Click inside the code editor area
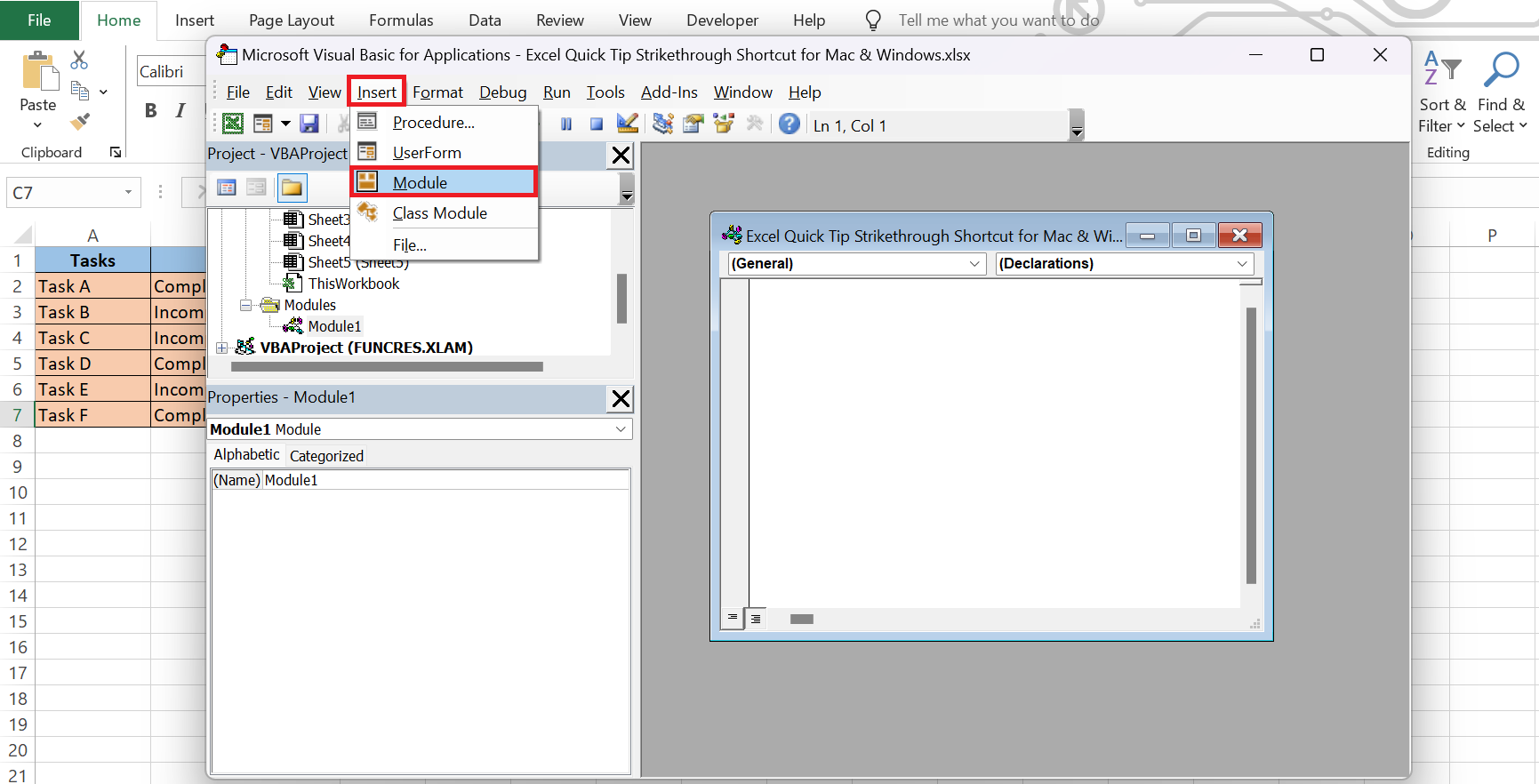Viewport: 1539px width, 784px height. 994,444
